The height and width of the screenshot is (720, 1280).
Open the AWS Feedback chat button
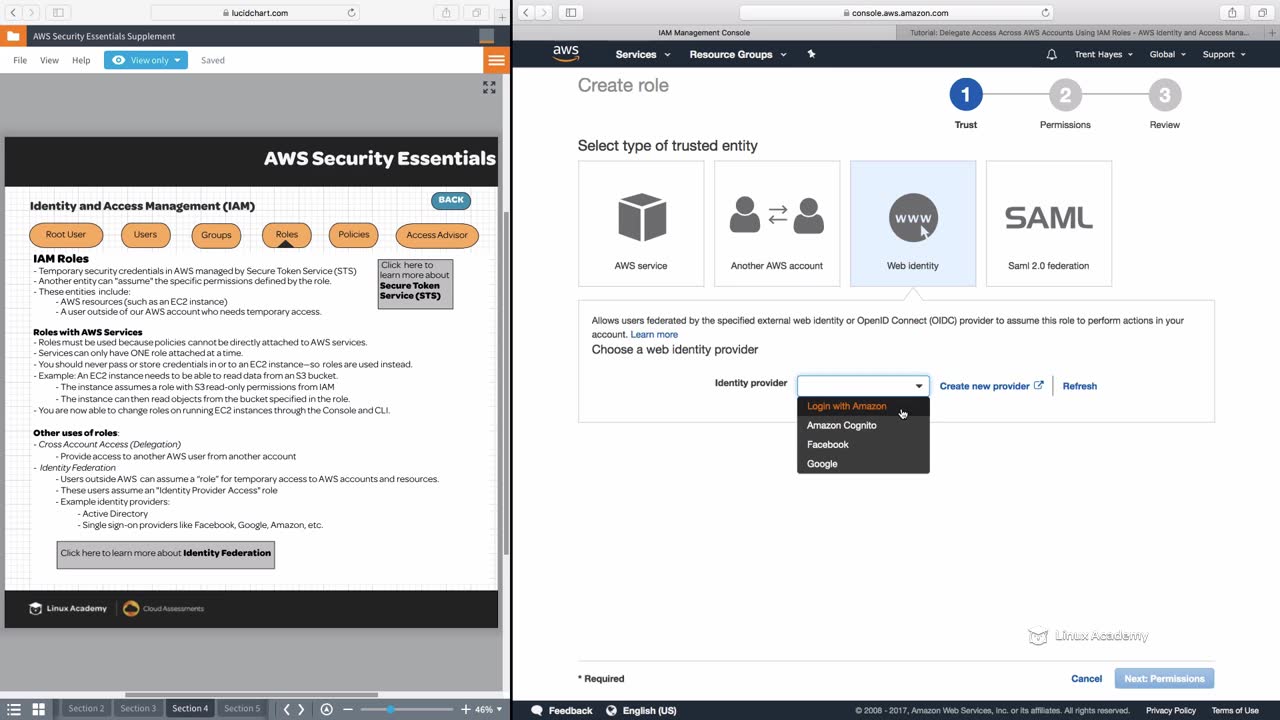coord(562,710)
